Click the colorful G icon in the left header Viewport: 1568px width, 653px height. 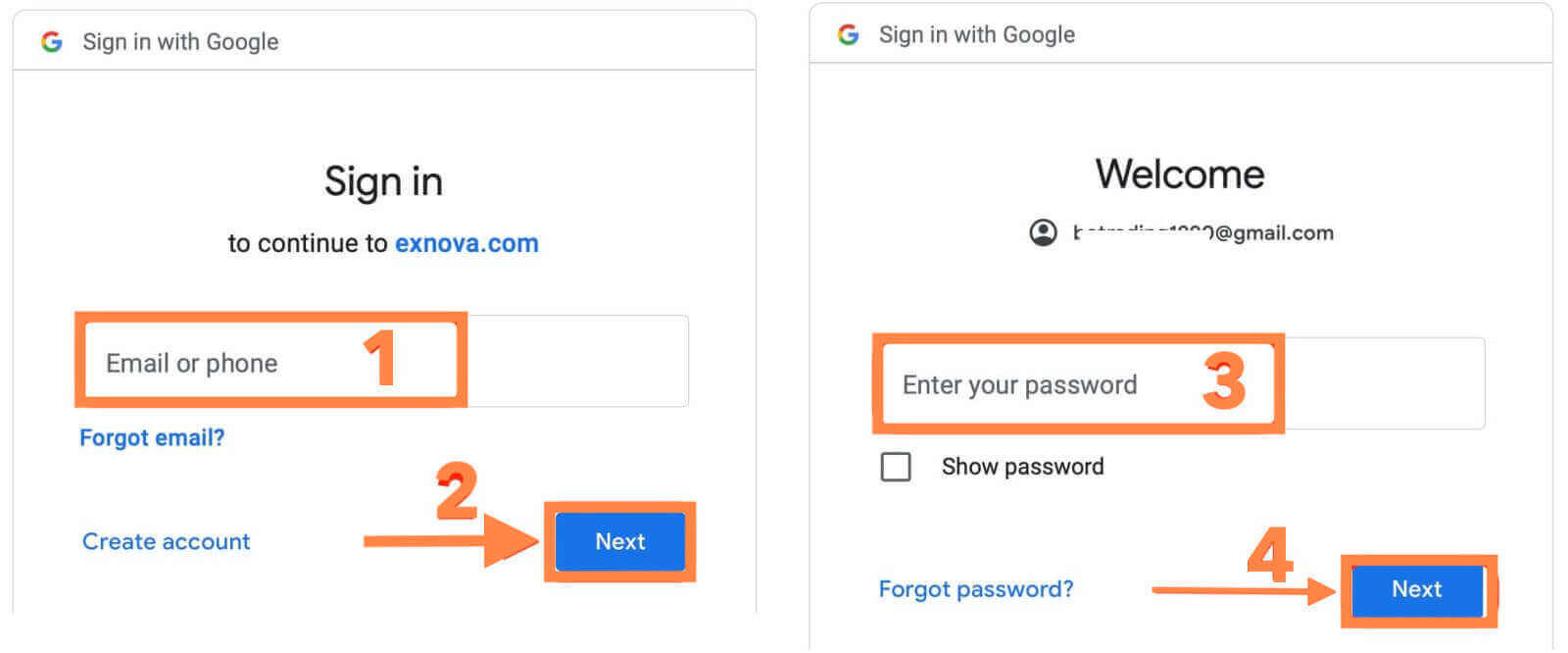(x=51, y=41)
